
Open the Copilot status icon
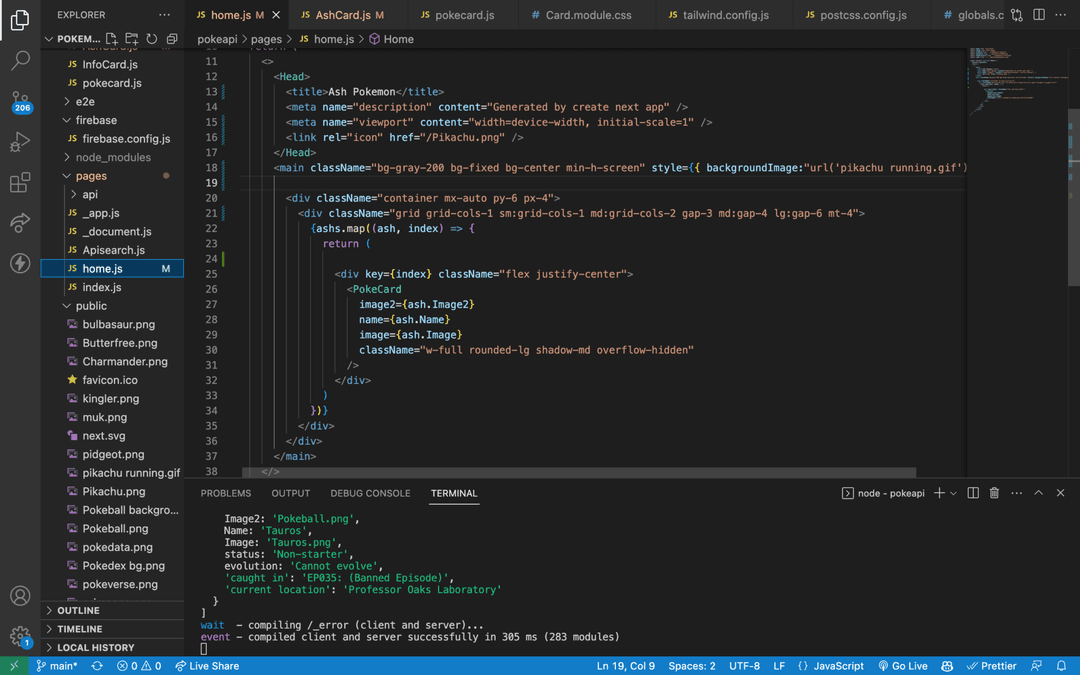pyautogui.click(x=948, y=666)
